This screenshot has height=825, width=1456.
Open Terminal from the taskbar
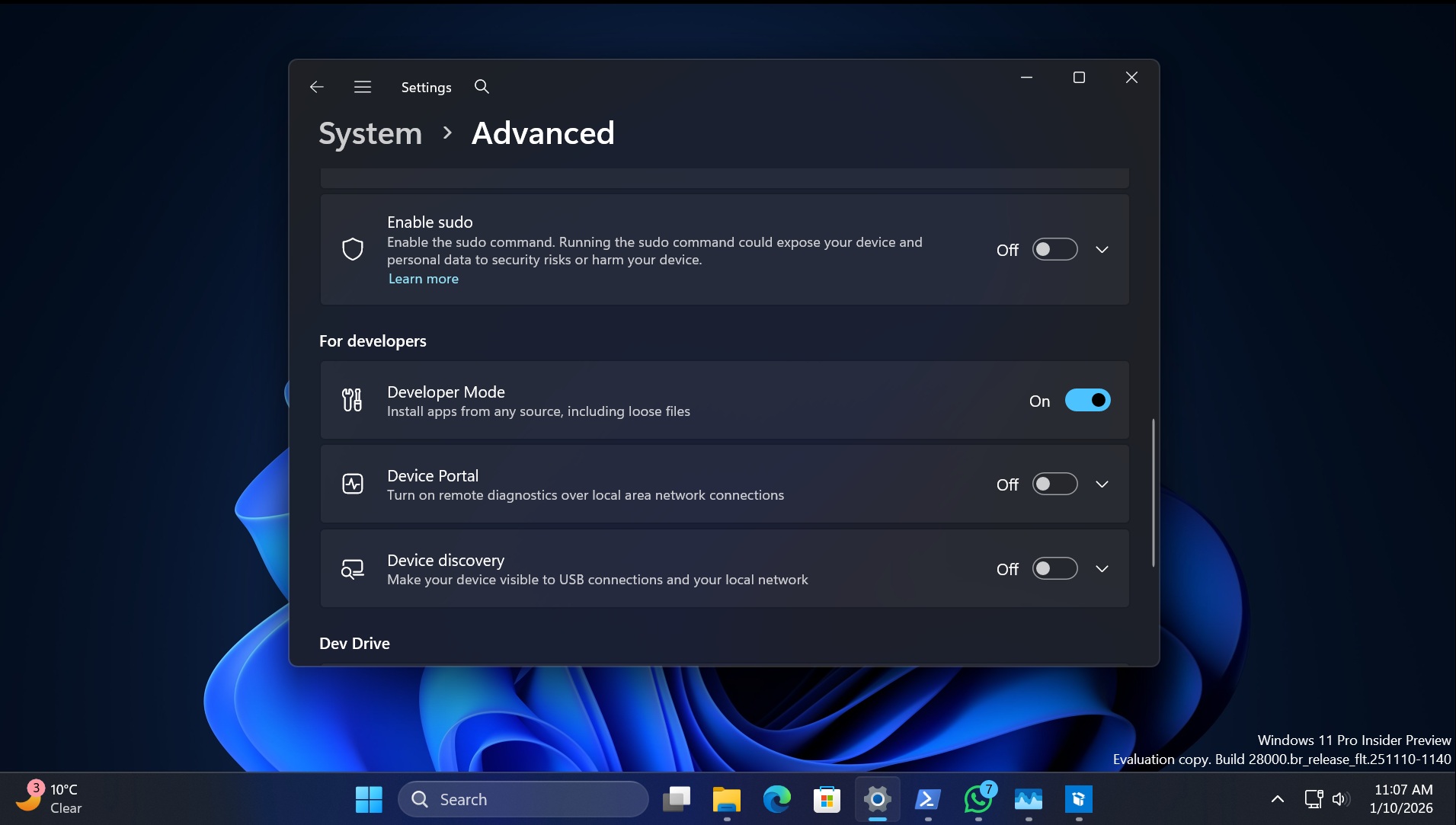pos(927,799)
